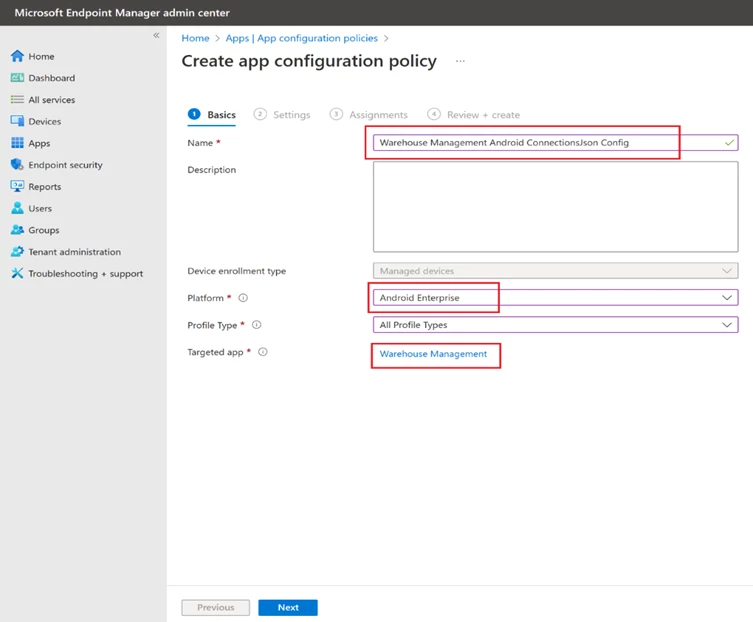Click the Troubleshooting + support tools icon
Viewport: 753px width, 622px height.
click(17, 273)
